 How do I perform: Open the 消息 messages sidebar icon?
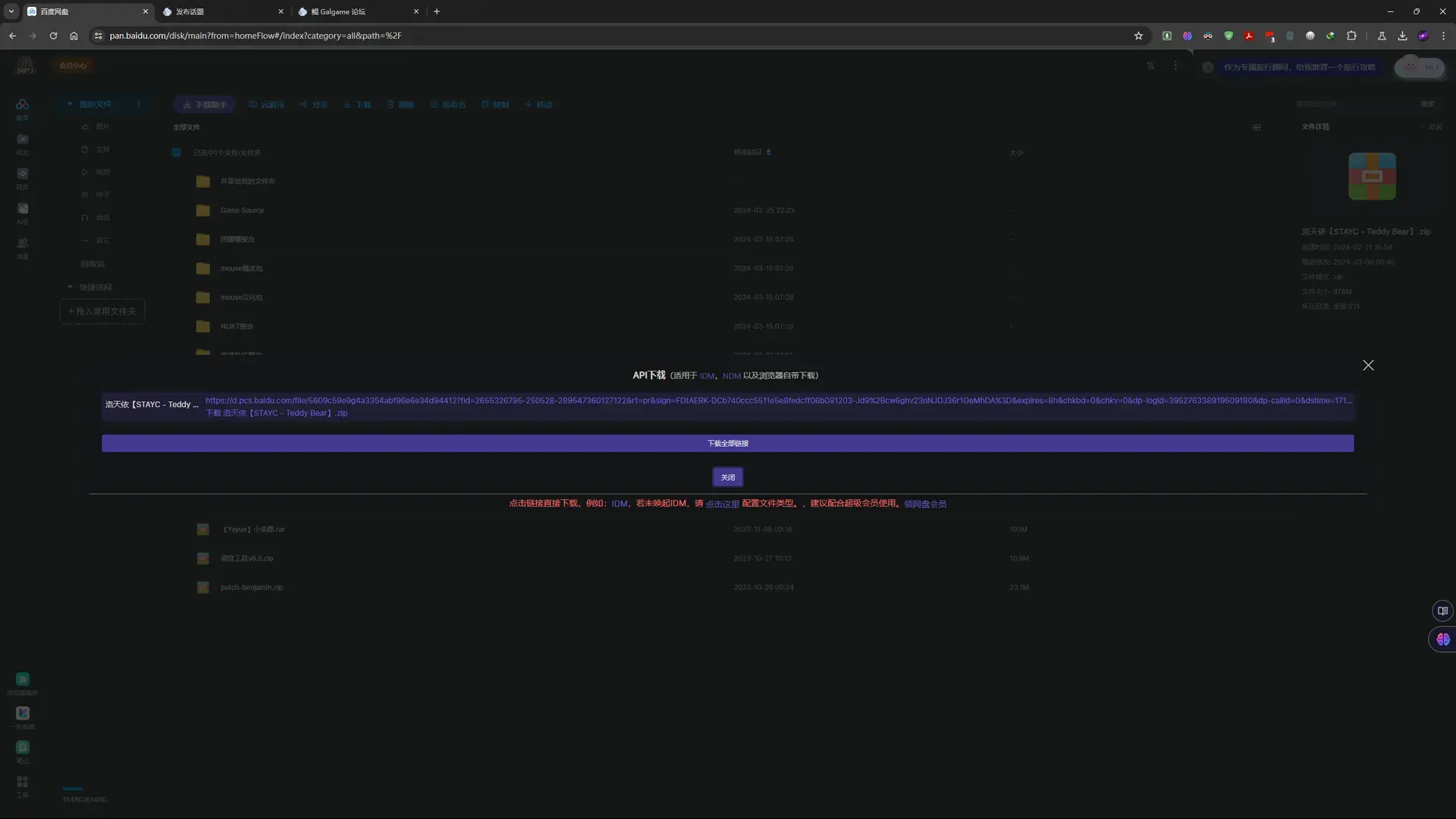click(23, 247)
